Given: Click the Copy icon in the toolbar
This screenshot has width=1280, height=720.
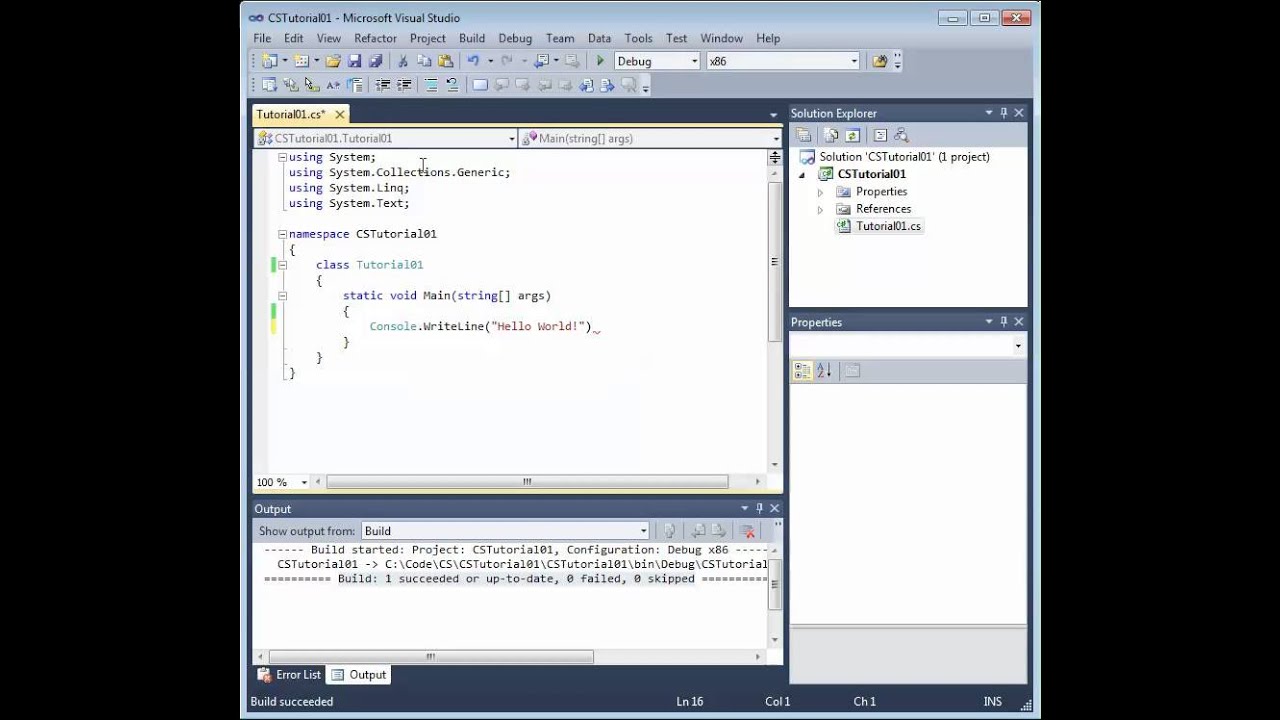Looking at the screenshot, I should [424, 61].
